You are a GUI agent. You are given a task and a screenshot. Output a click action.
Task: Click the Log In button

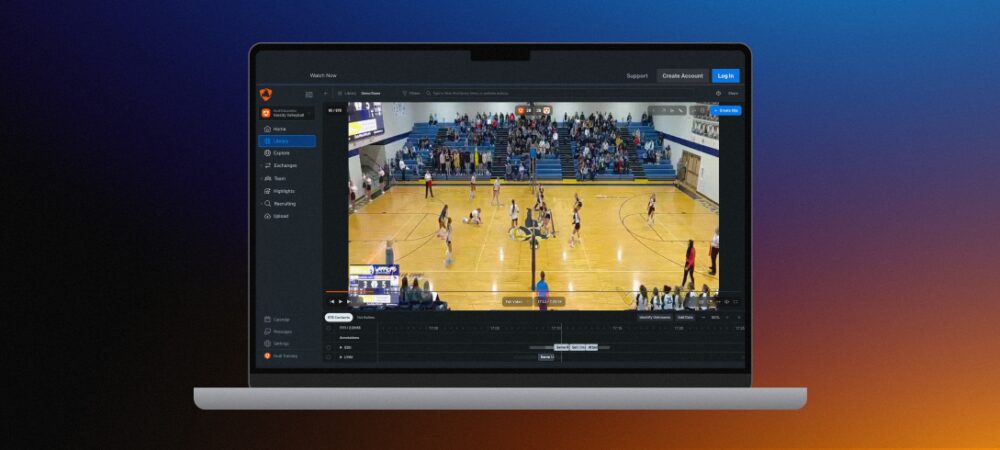coord(726,76)
